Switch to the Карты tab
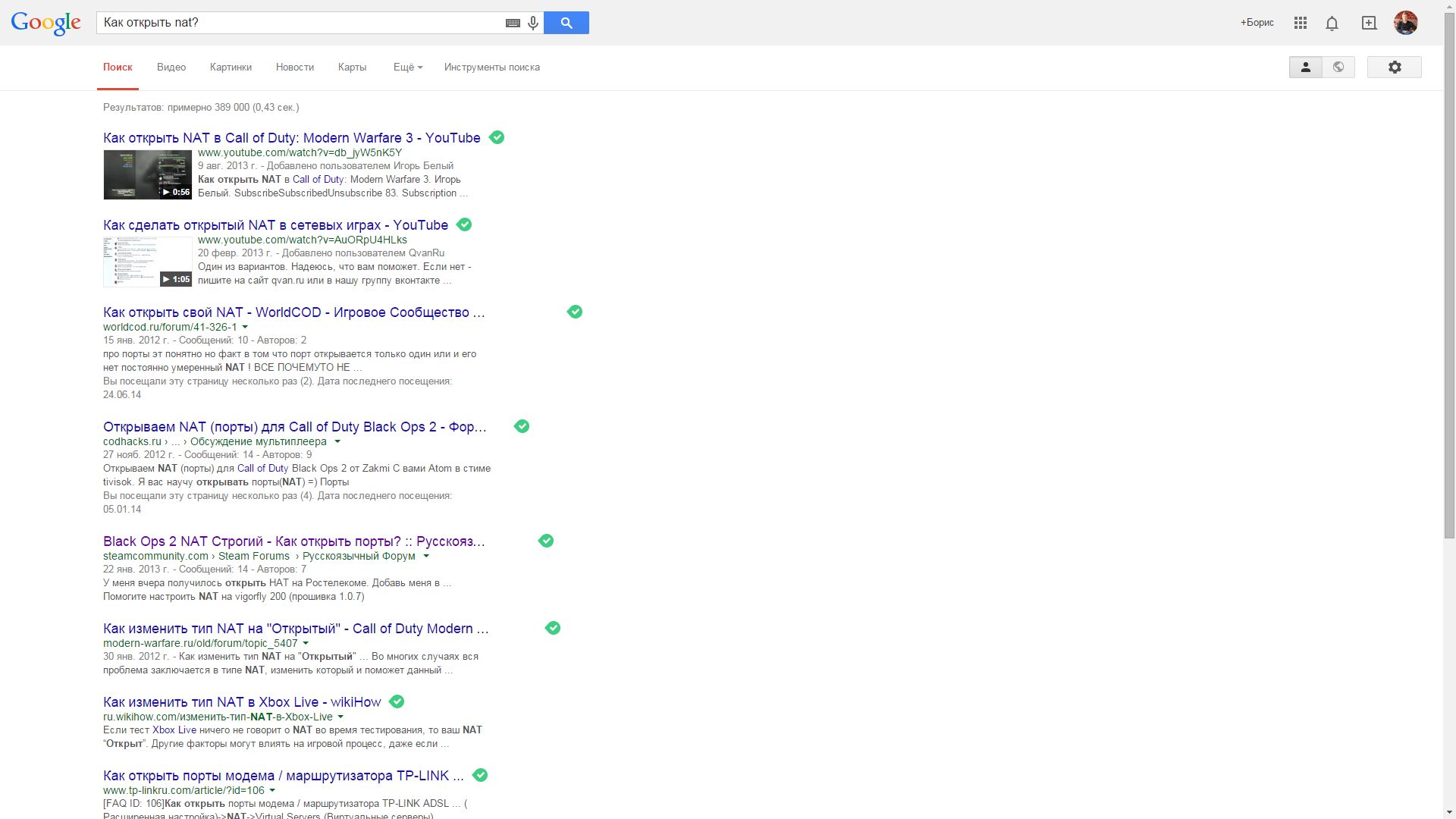The image size is (1456, 819). click(353, 67)
